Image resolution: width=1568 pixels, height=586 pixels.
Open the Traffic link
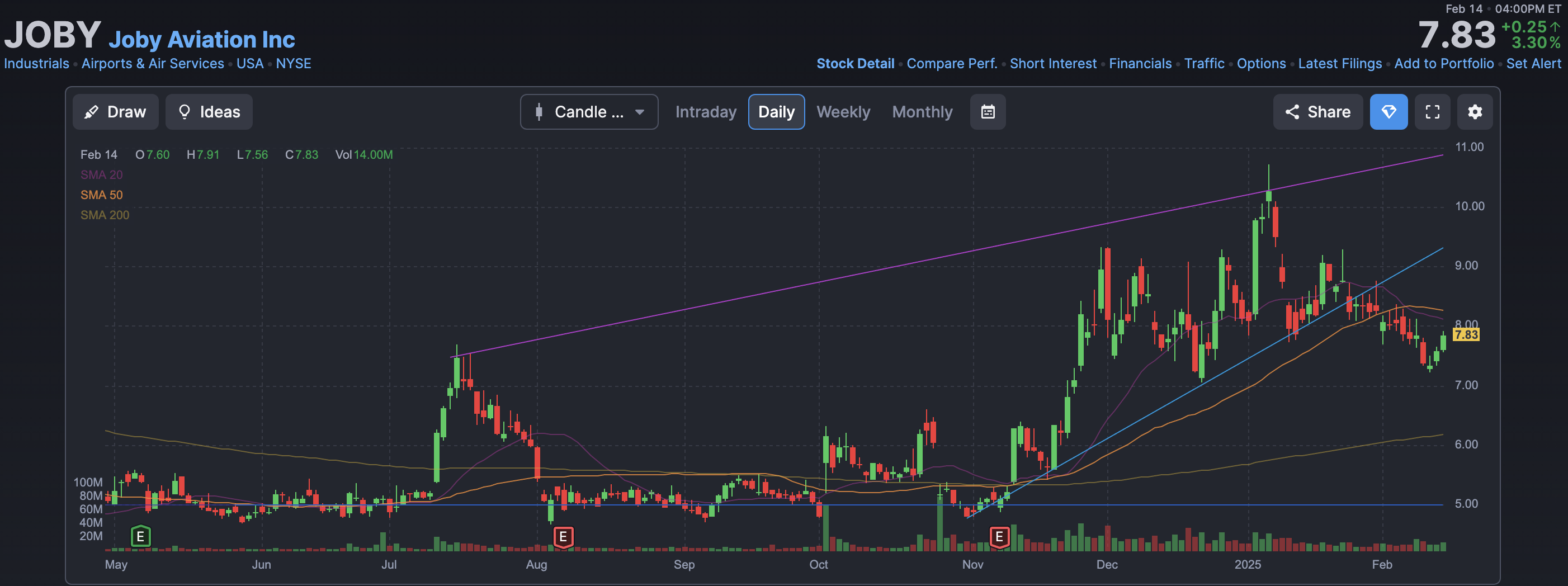[x=1204, y=63]
